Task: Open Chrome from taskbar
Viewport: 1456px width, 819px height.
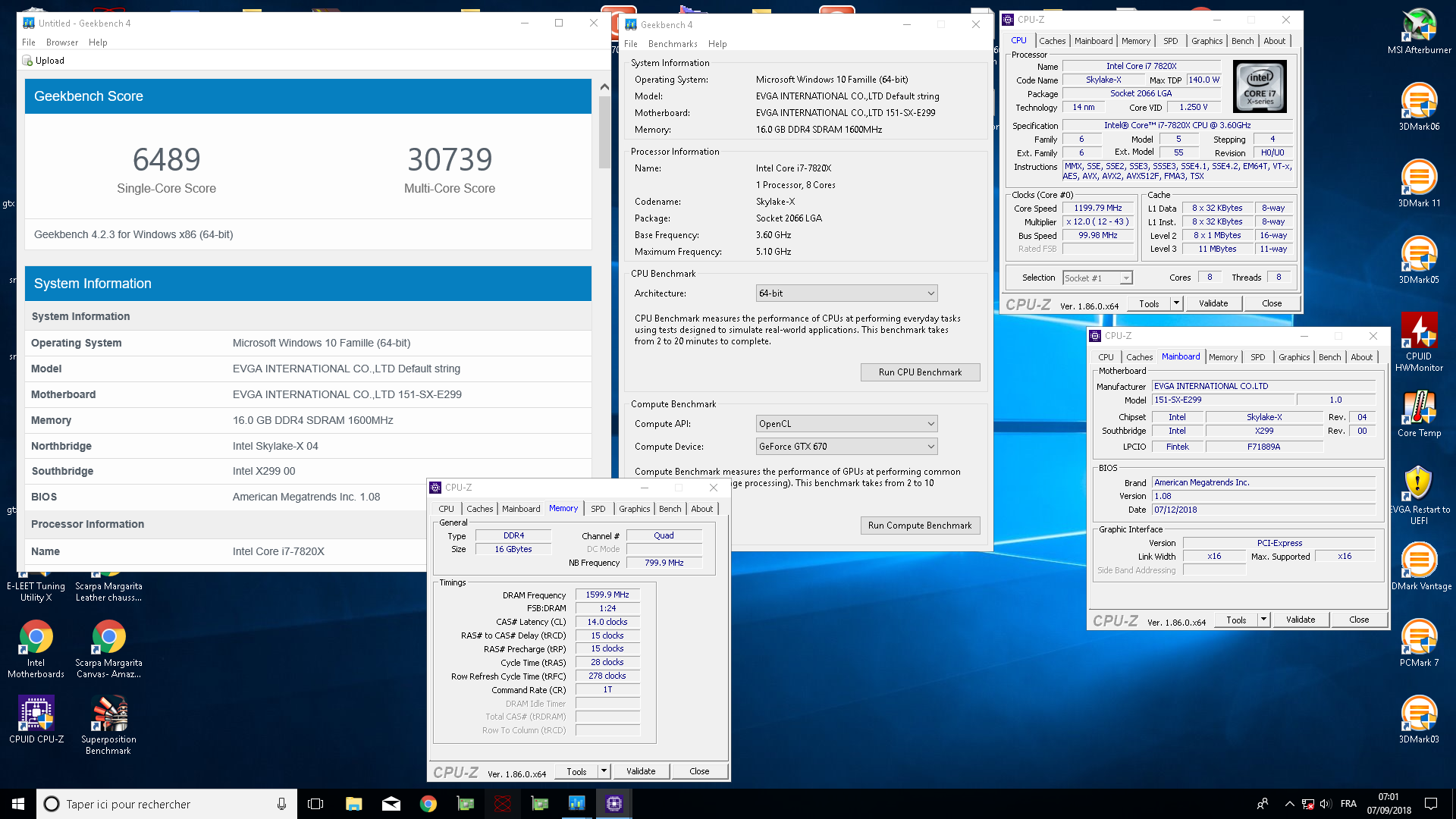Action: click(x=428, y=804)
